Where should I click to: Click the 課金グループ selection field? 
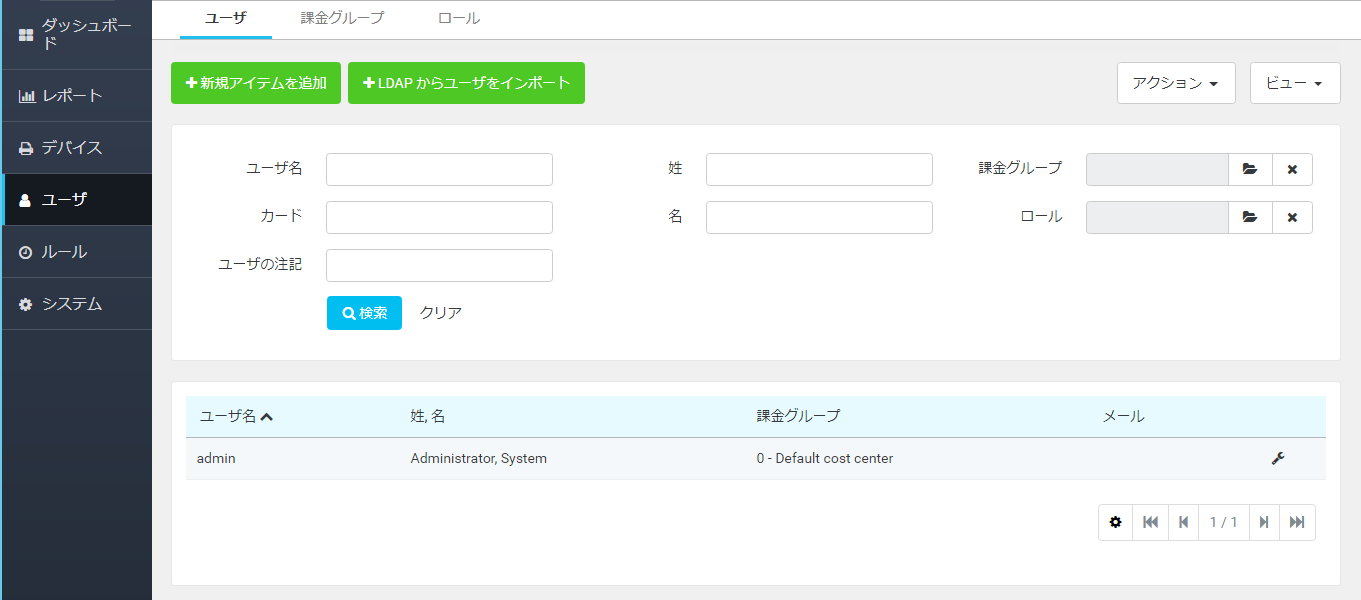click(x=1157, y=169)
